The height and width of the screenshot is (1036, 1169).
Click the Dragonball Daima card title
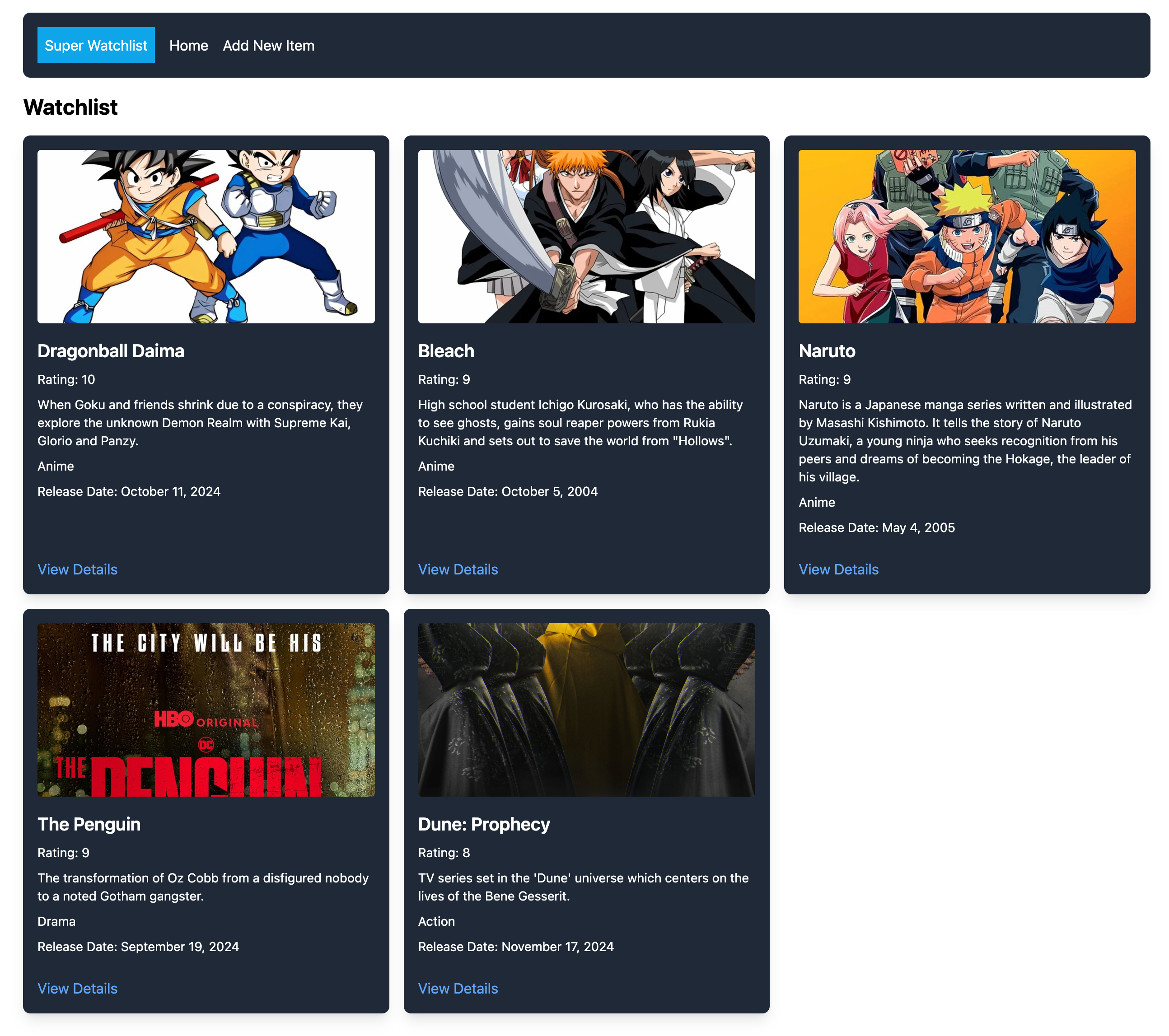click(110, 351)
